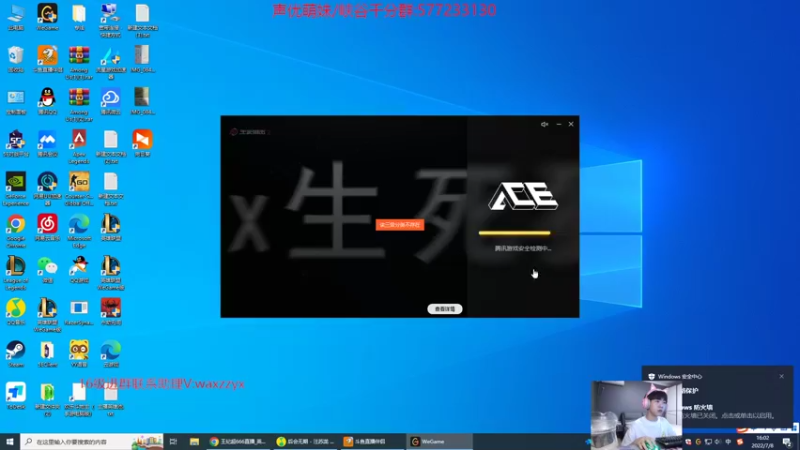This screenshot has height=450, width=800.
Task: Open the 5E platform desktop shortcut
Action: [16, 143]
